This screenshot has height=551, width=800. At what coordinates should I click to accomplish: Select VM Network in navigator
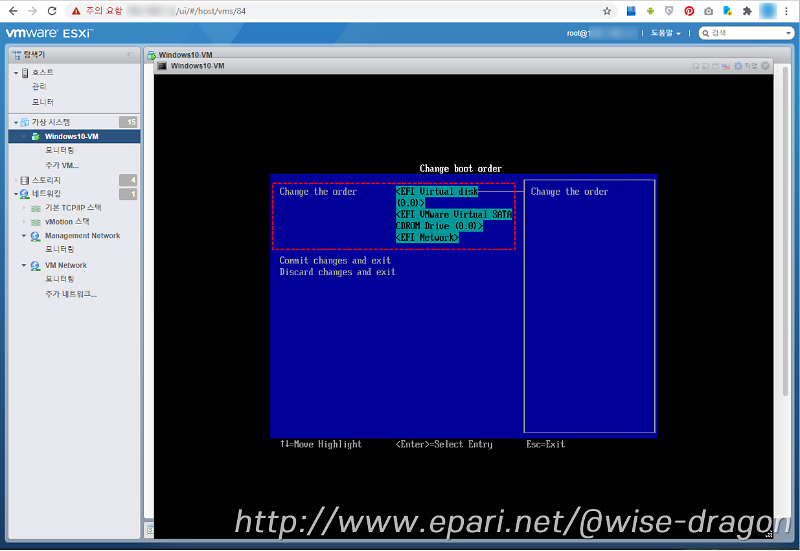66,265
